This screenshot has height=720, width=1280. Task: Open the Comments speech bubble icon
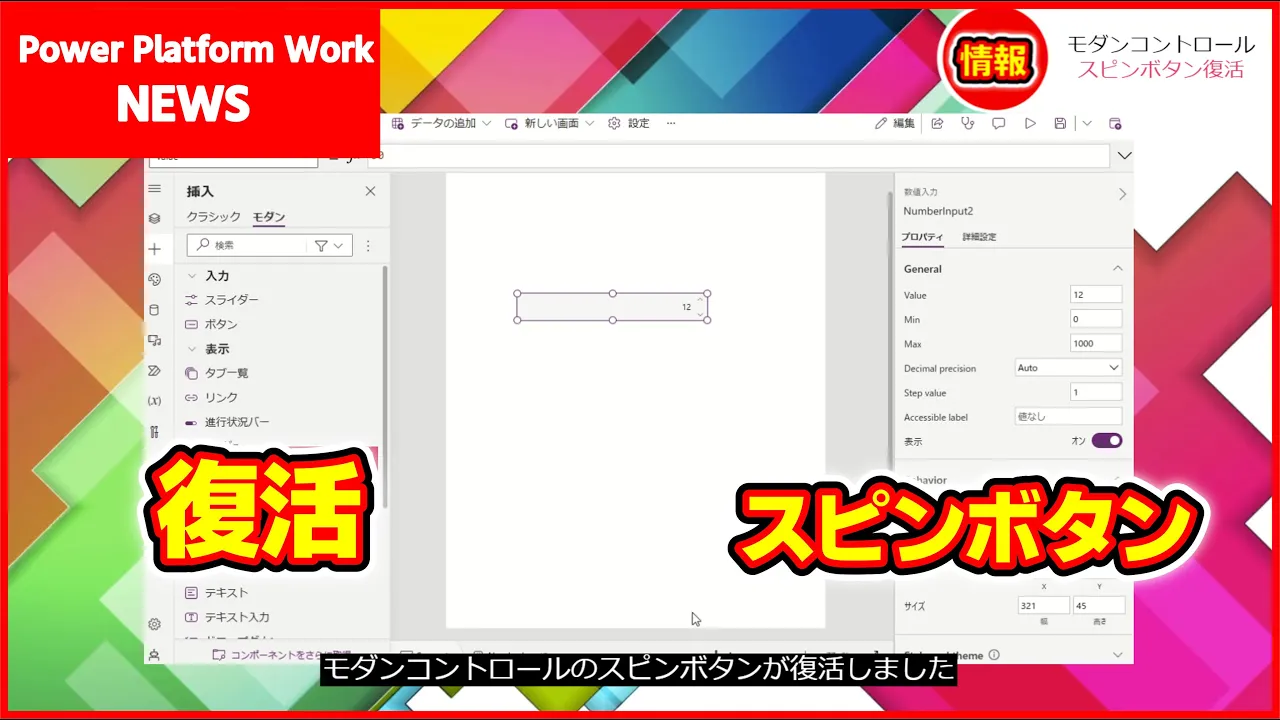pos(998,123)
